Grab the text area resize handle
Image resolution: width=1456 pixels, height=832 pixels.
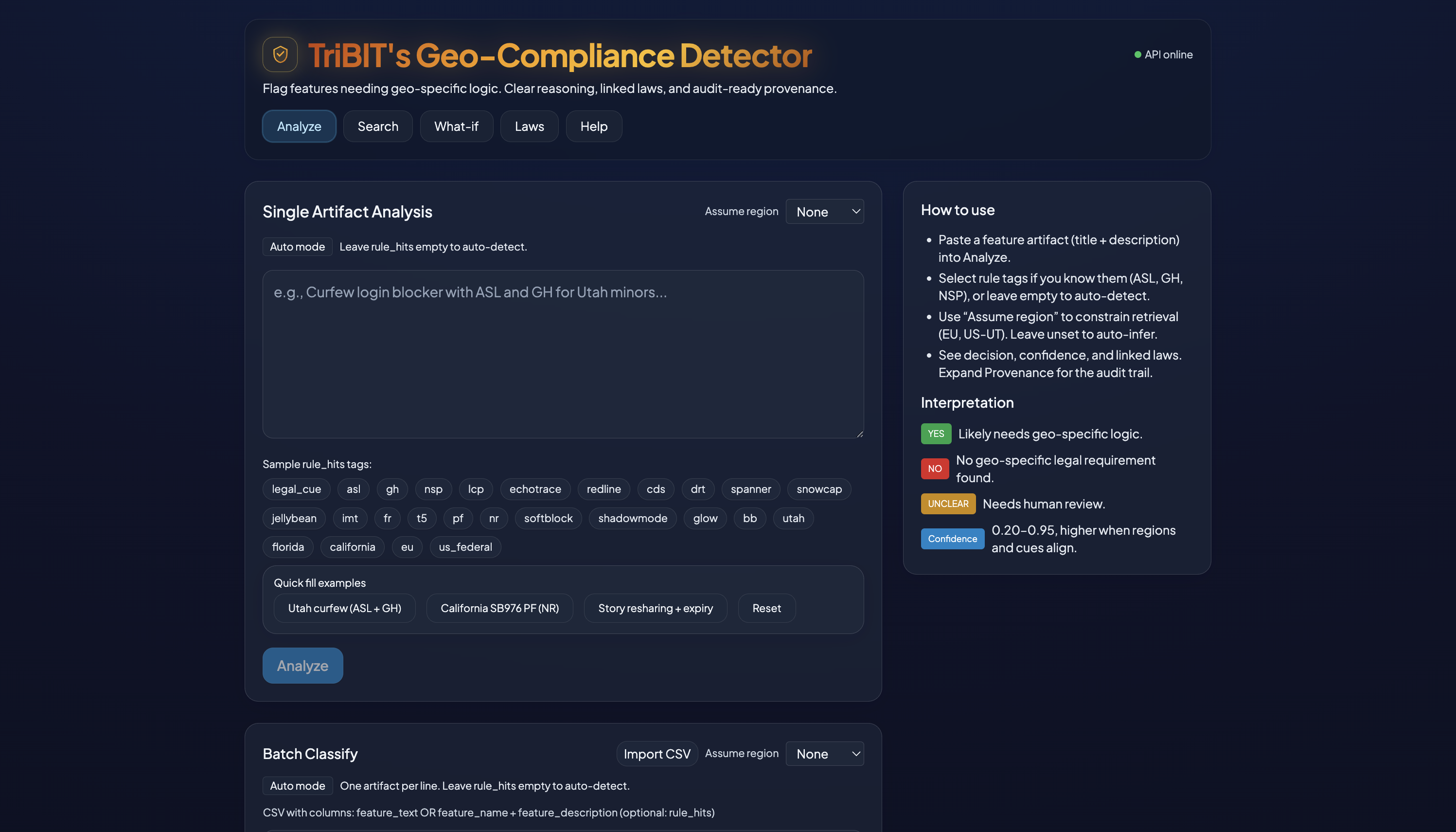[859, 434]
